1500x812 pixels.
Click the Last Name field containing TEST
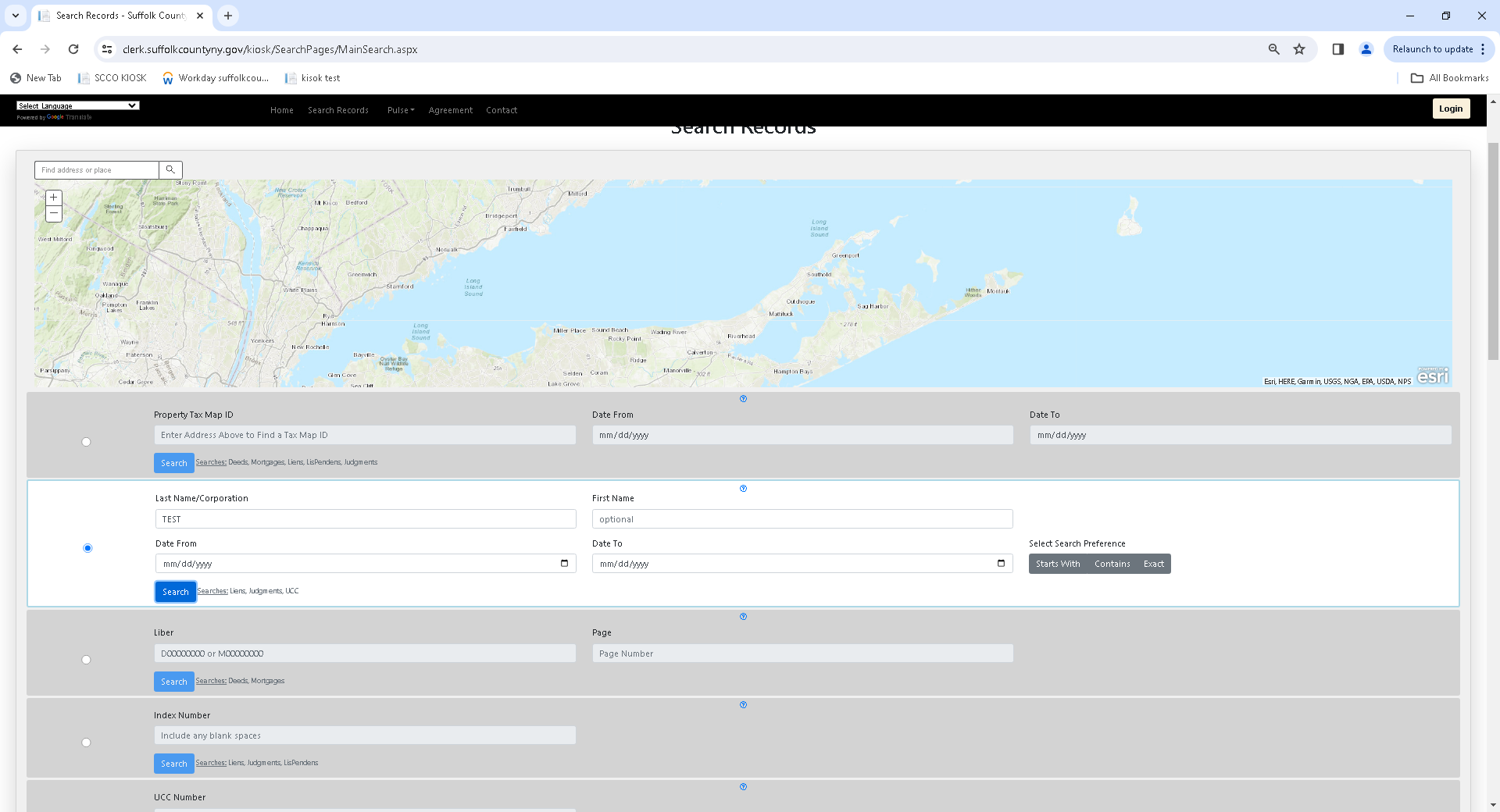click(366, 519)
